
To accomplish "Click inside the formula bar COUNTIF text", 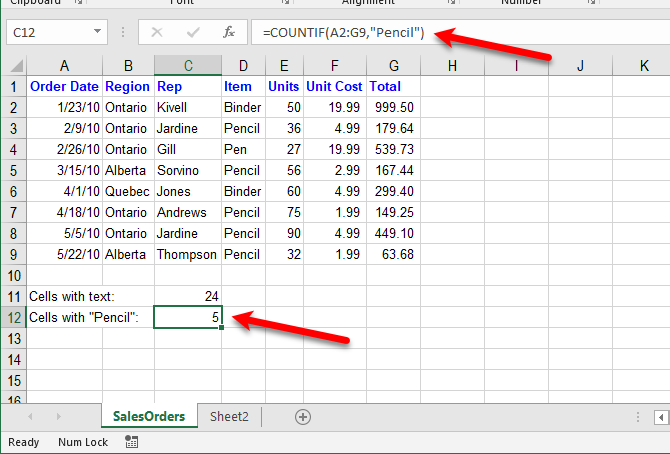I will coord(342,33).
